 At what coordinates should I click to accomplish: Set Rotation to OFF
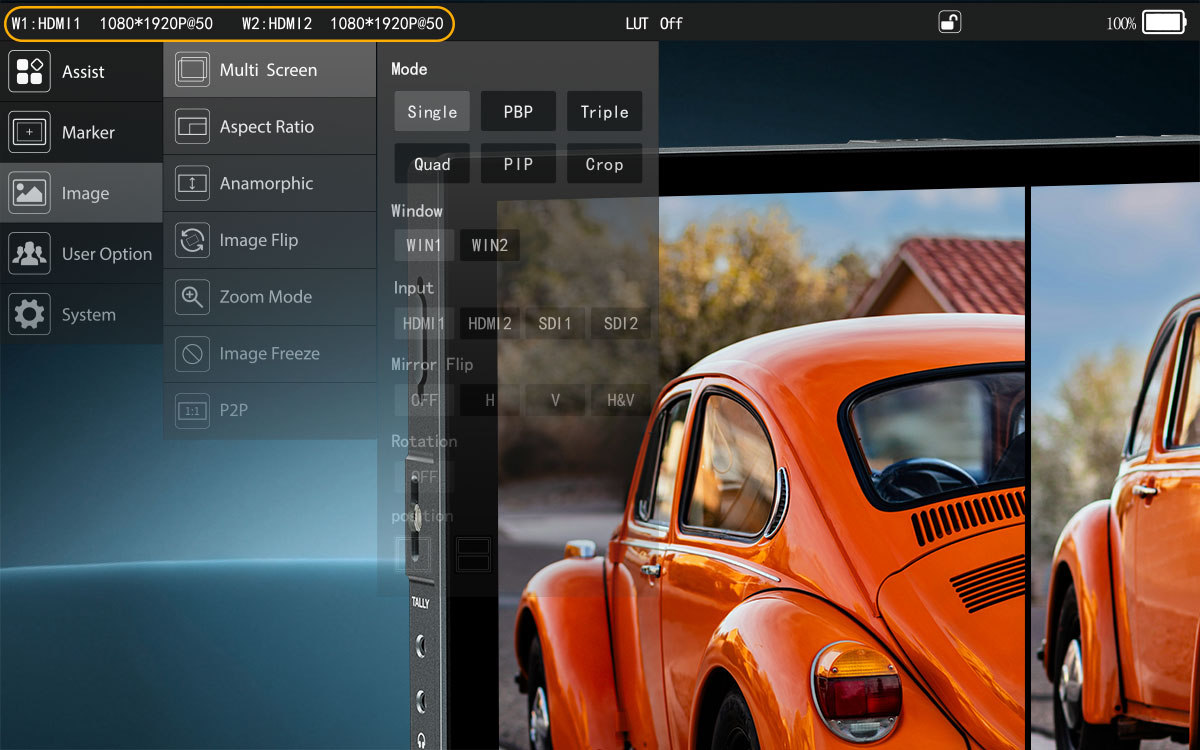tap(424, 477)
